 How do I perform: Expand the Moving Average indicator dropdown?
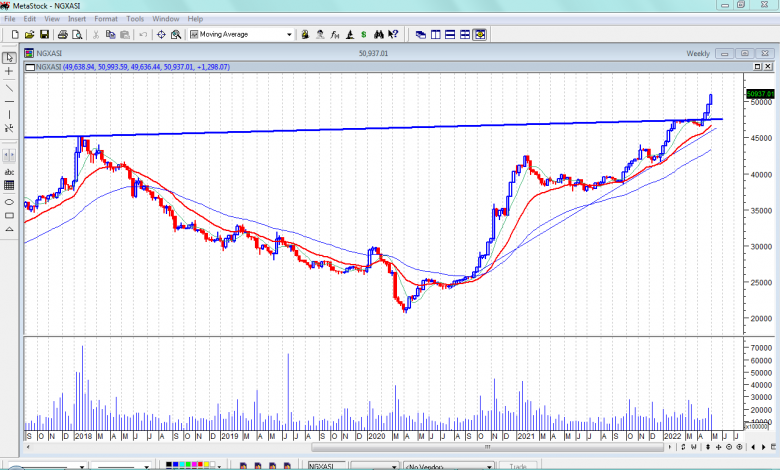point(290,35)
